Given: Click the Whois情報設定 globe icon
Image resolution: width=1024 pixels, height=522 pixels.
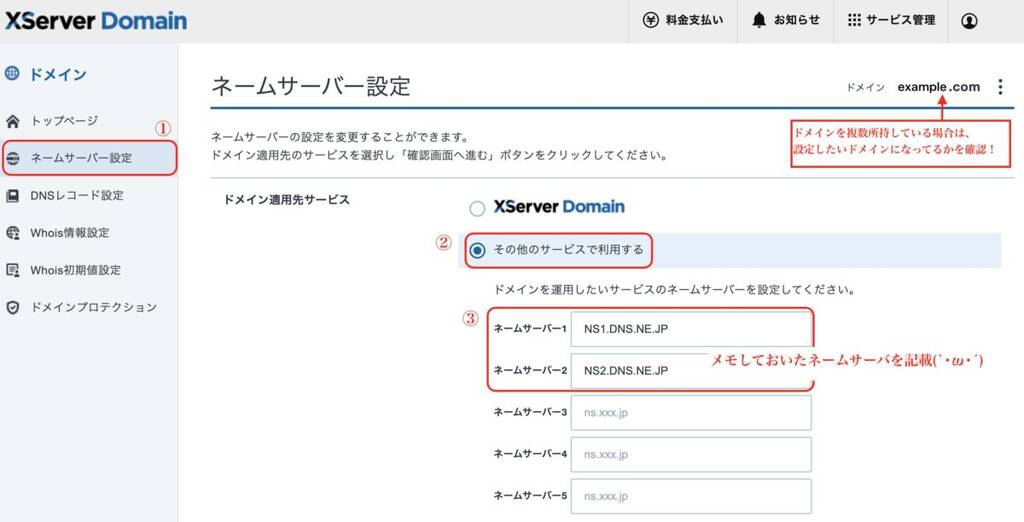Looking at the screenshot, I should pos(12,233).
